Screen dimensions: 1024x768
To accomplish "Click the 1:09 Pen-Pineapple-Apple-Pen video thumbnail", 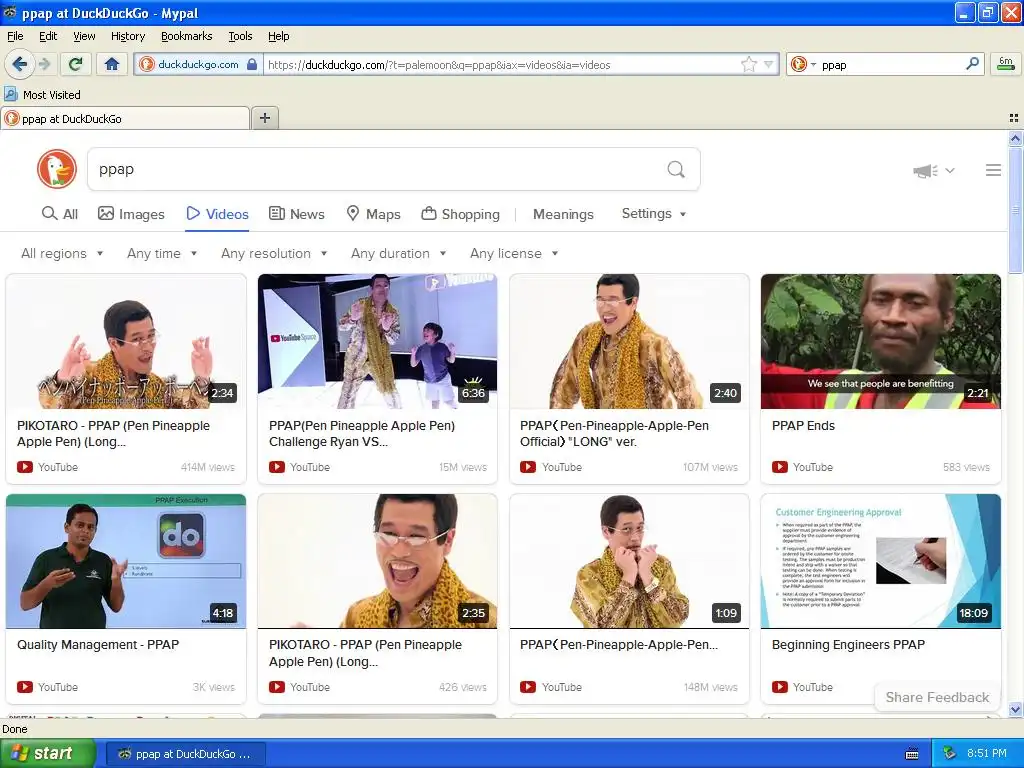I will [629, 561].
